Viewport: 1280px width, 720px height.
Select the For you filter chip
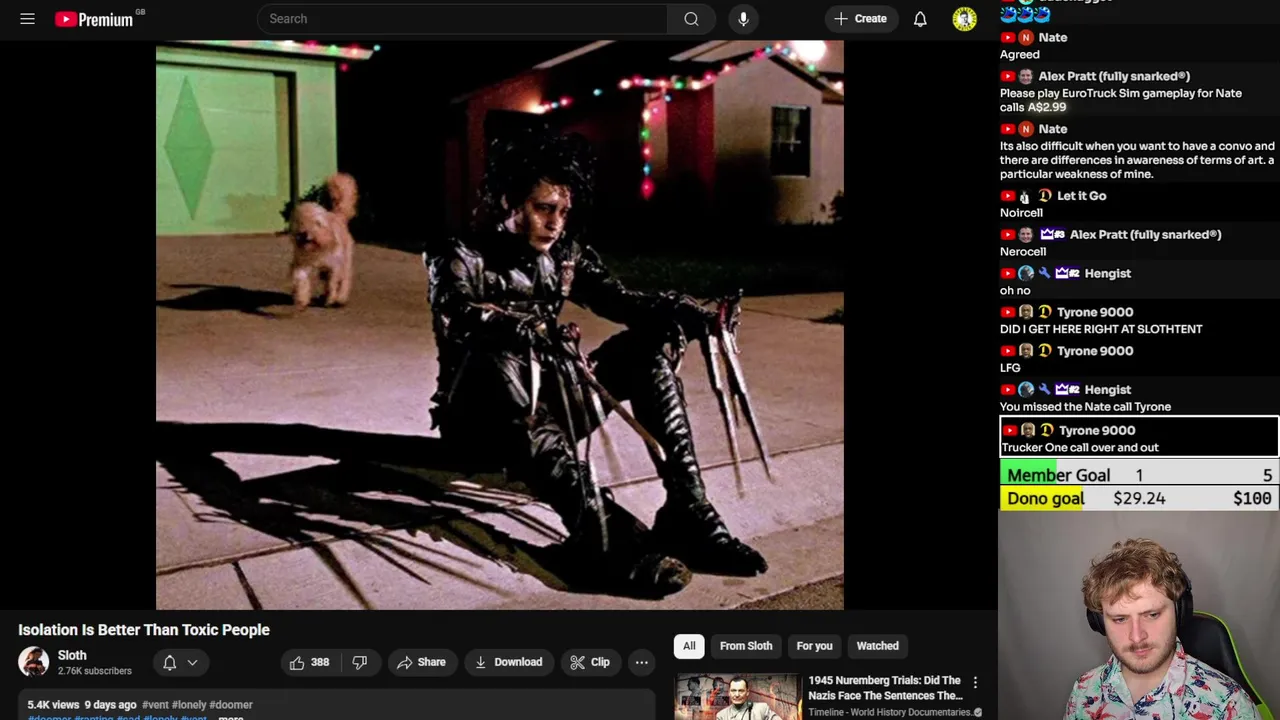[814, 646]
